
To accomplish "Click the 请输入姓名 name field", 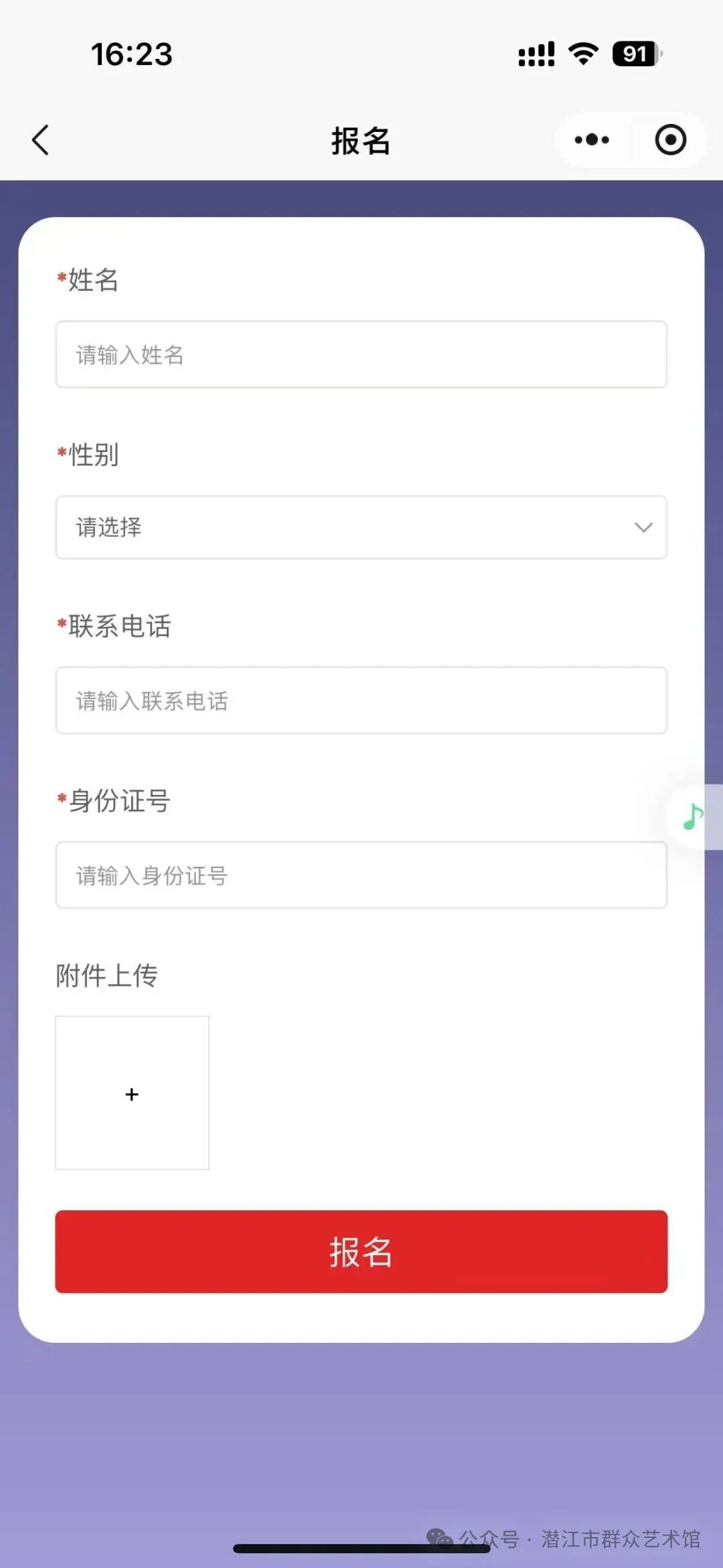I will [361, 354].
